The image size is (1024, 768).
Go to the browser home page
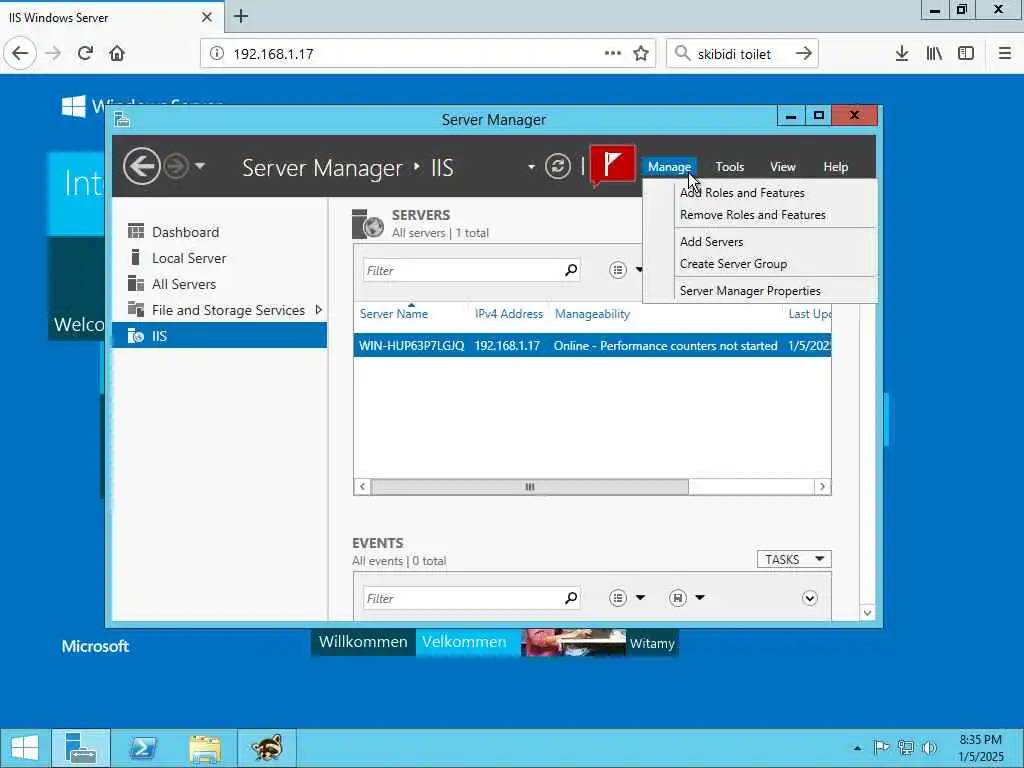click(x=117, y=54)
